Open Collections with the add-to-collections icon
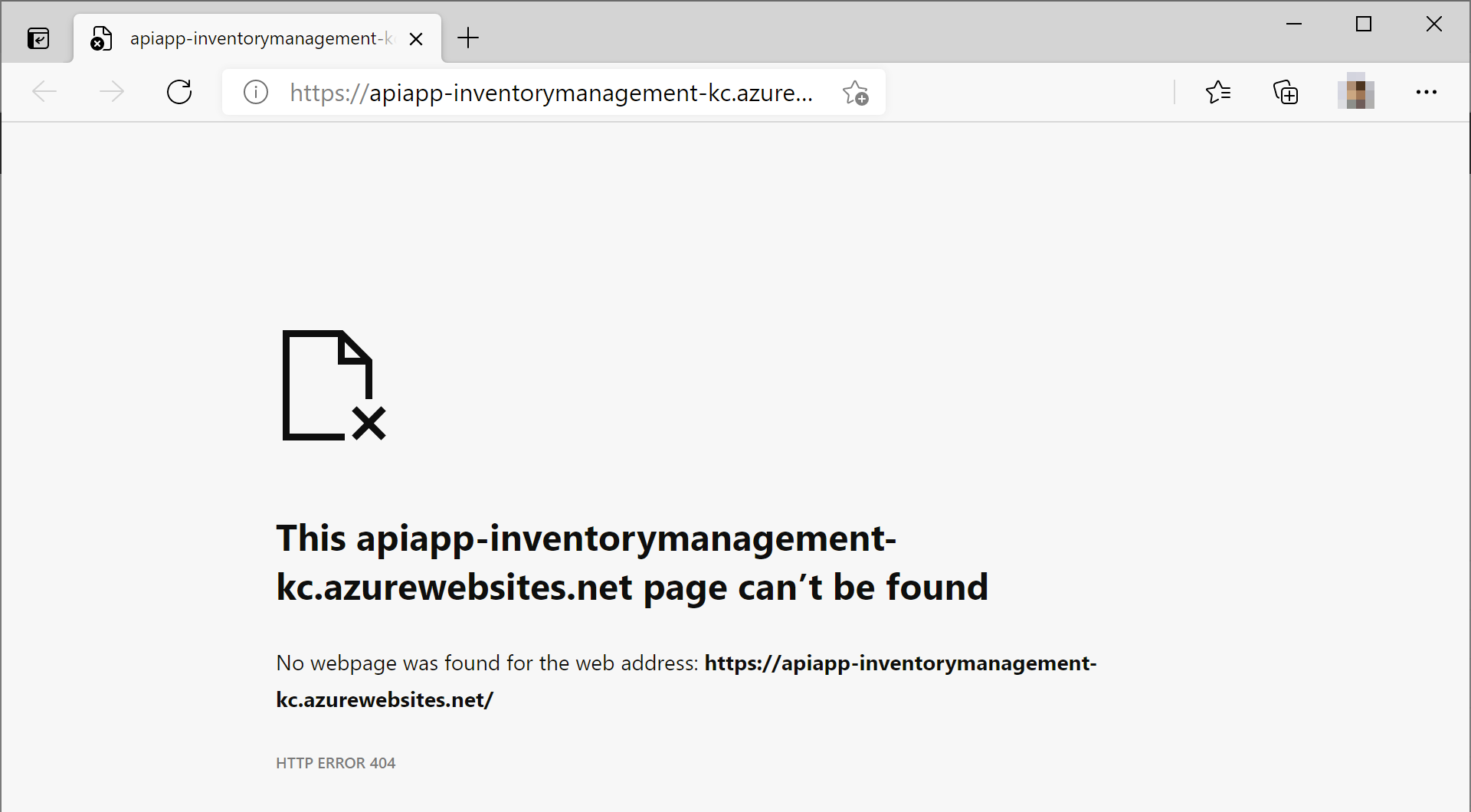This screenshot has height=812, width=1471. pyautogui.click(x=1286, y=92)
